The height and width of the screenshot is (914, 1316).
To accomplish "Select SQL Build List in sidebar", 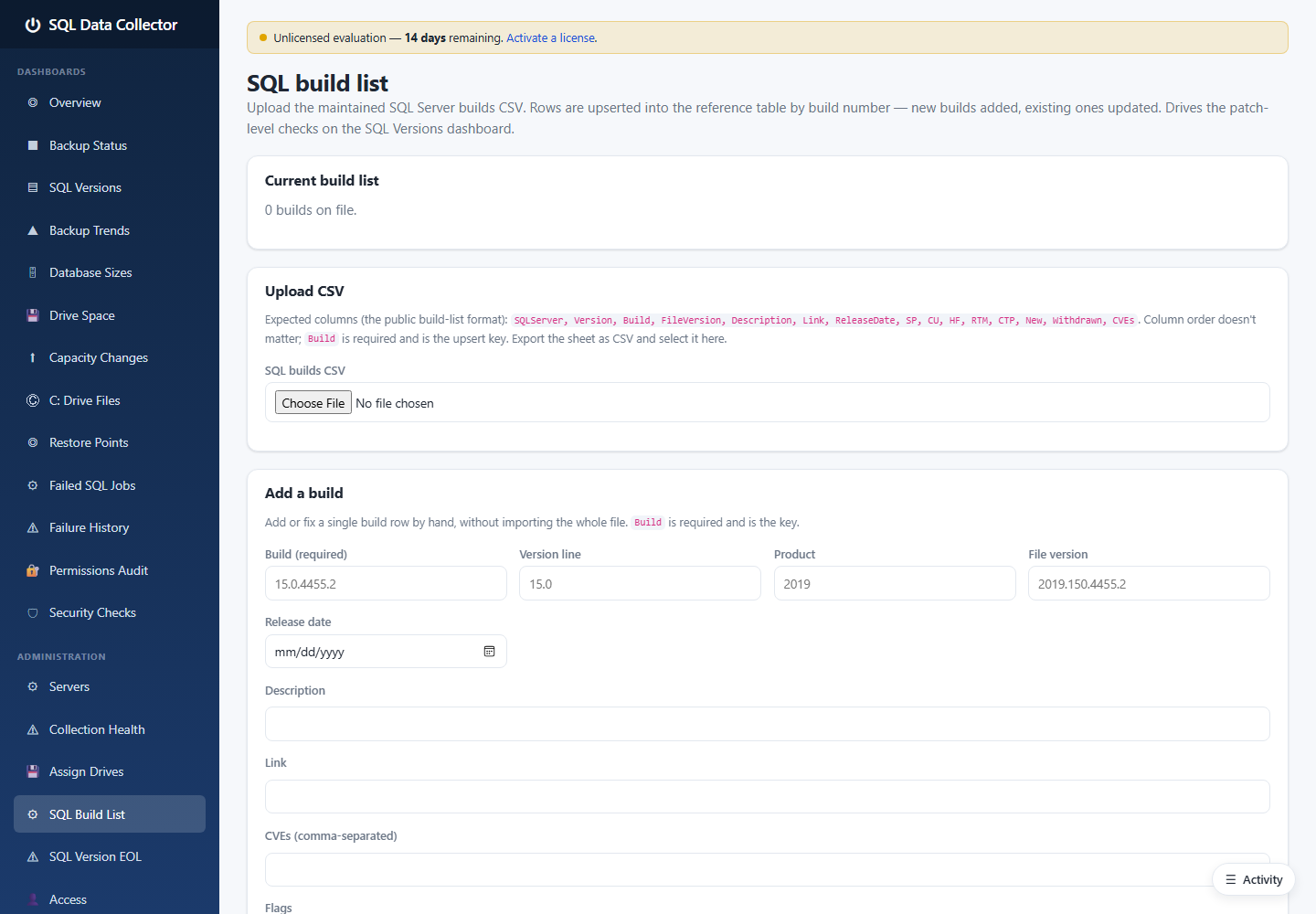I will point(110,814).
